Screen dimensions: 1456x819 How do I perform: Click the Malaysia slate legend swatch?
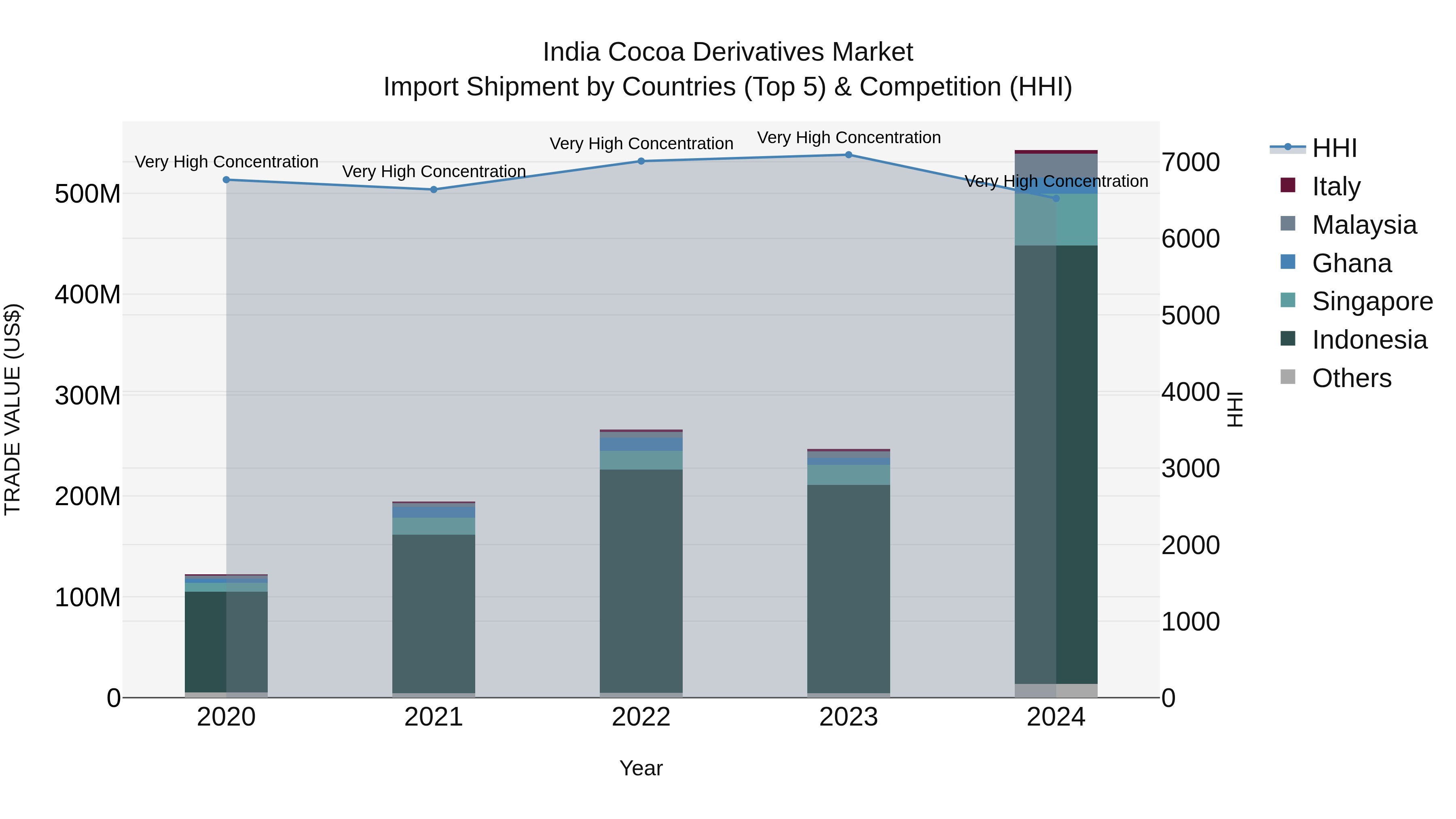1288,223
